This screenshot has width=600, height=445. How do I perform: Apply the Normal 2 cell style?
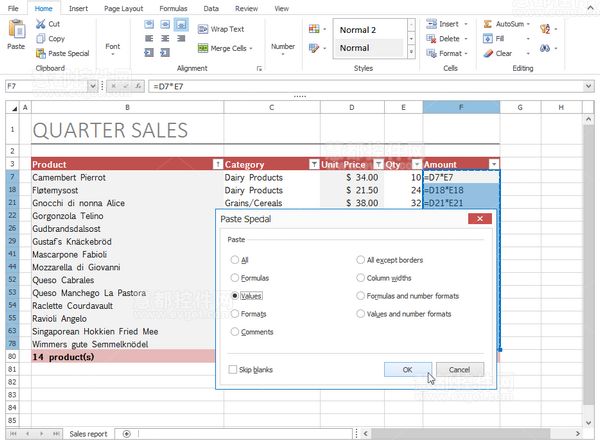coord(369,30)
